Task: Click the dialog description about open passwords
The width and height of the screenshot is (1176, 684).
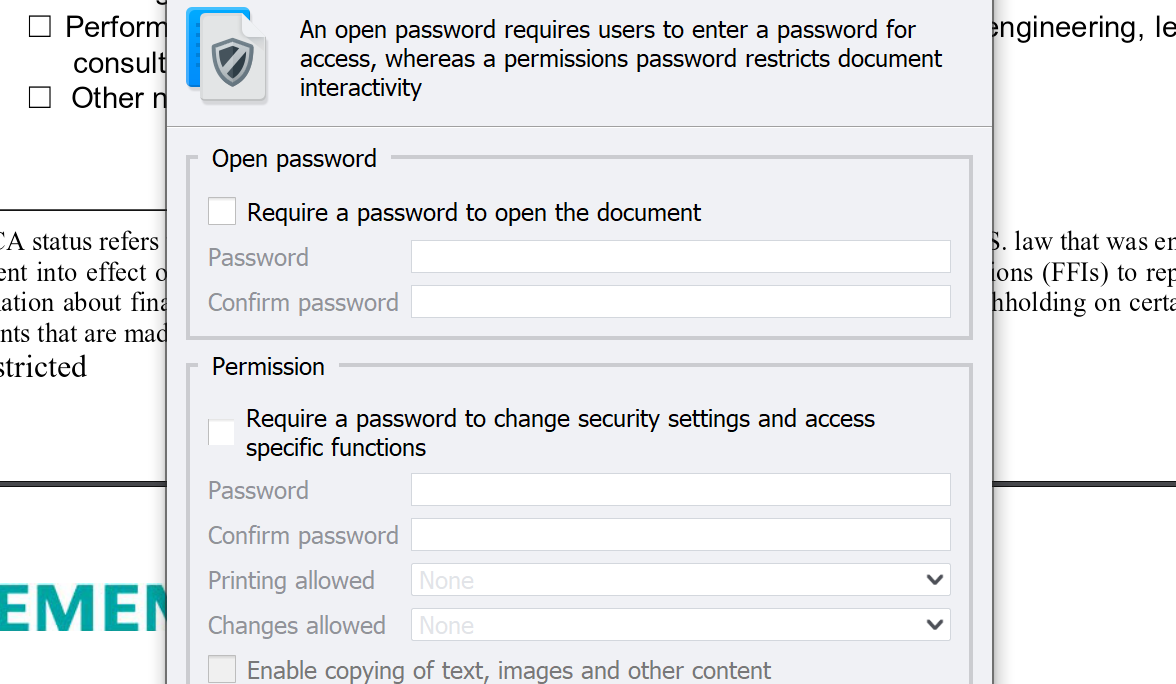Action: [620, 59]
